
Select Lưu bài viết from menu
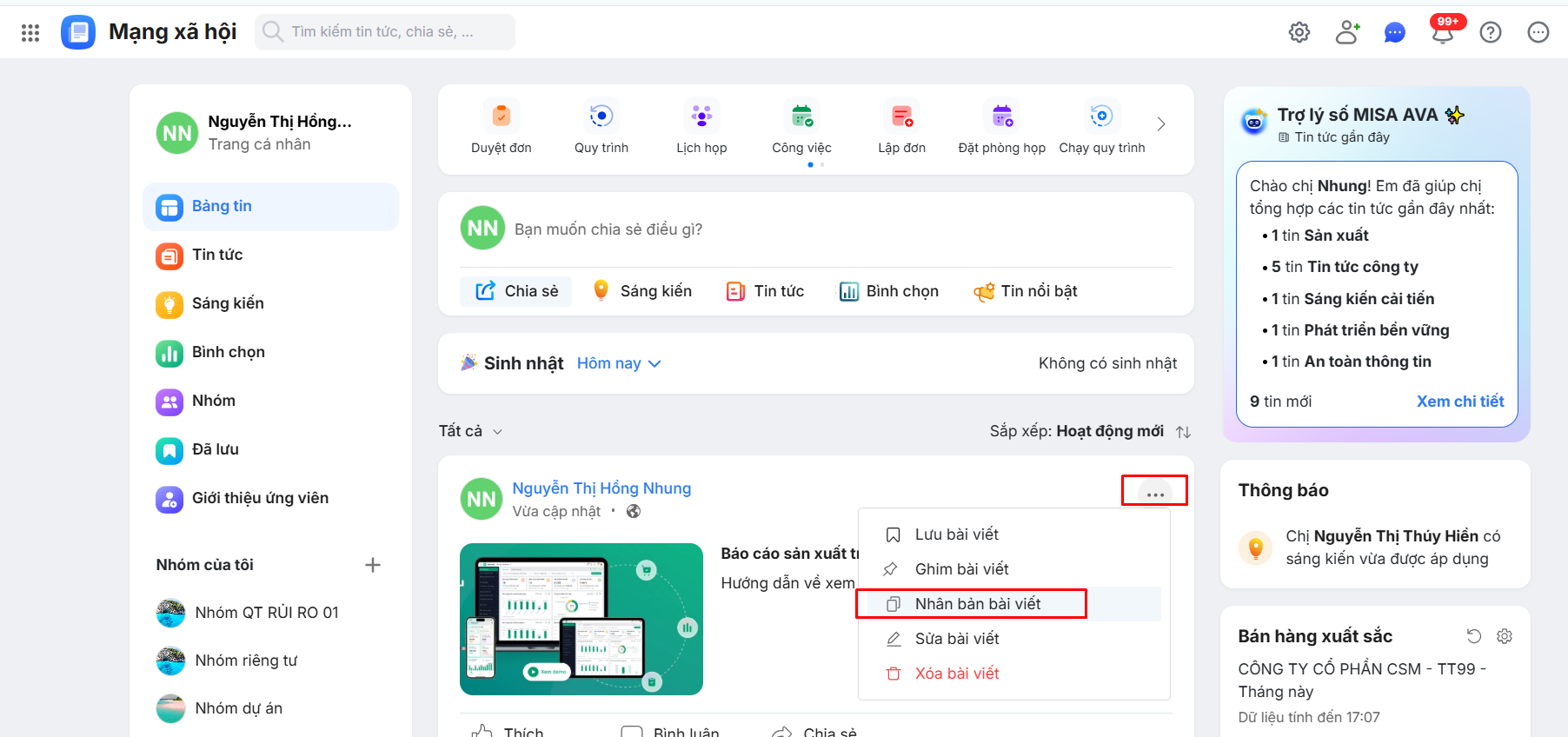point(1013,534)
